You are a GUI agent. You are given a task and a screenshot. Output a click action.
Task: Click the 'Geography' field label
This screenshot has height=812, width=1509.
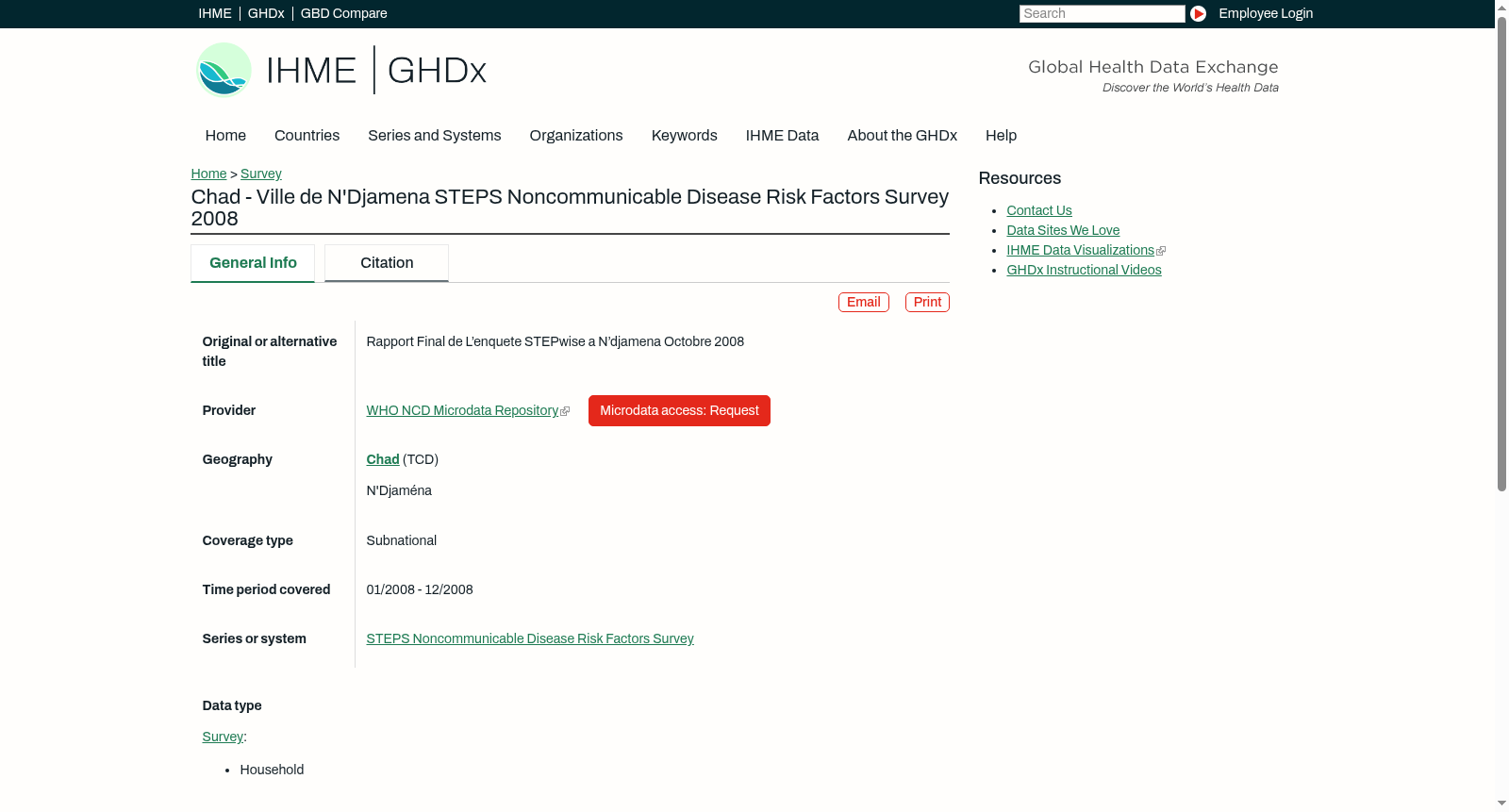pyautogui.click(x=238, y=459)
